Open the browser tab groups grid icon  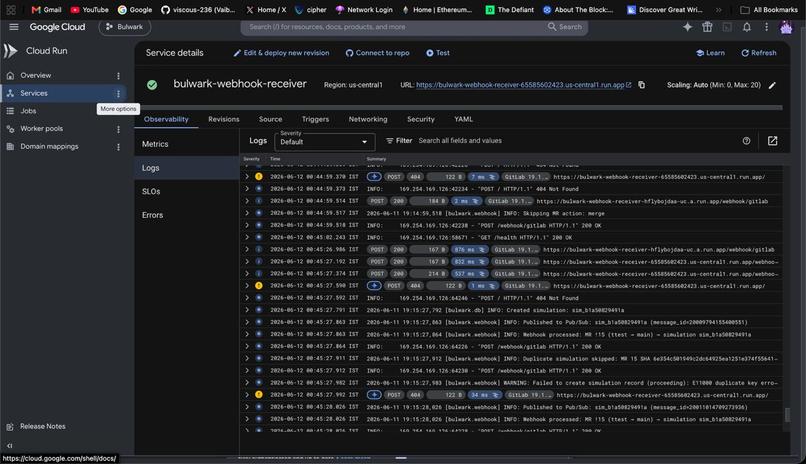coord(11,9)
